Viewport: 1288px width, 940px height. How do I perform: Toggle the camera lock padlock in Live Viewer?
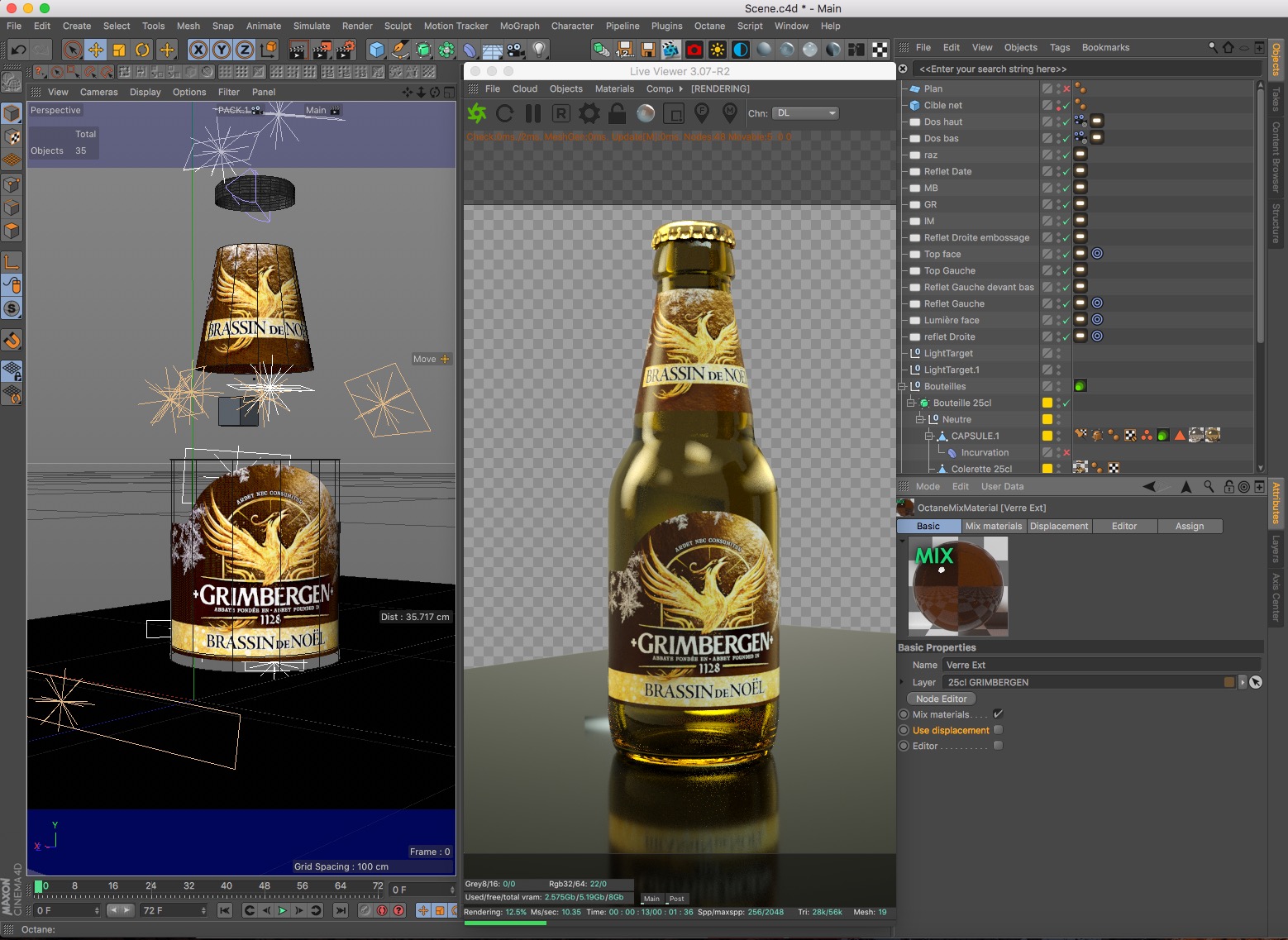point(617,113)
